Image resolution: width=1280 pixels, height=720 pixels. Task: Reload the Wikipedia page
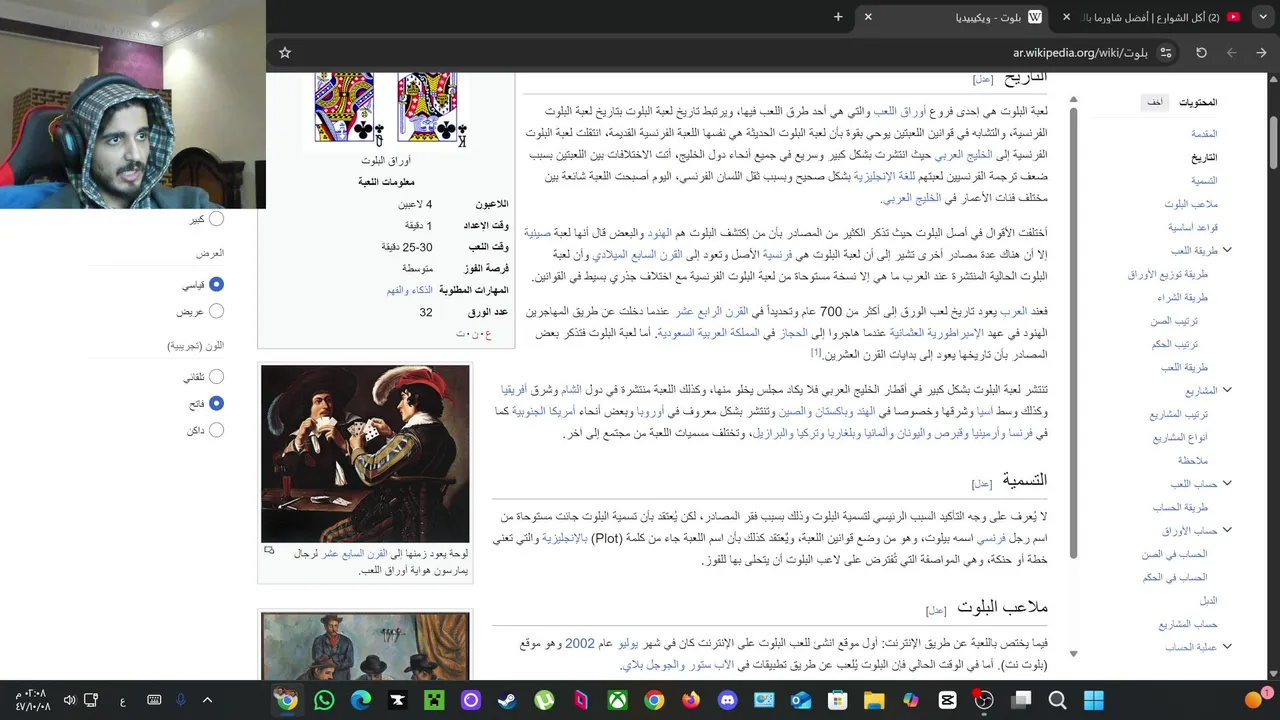click(1201, 53)
